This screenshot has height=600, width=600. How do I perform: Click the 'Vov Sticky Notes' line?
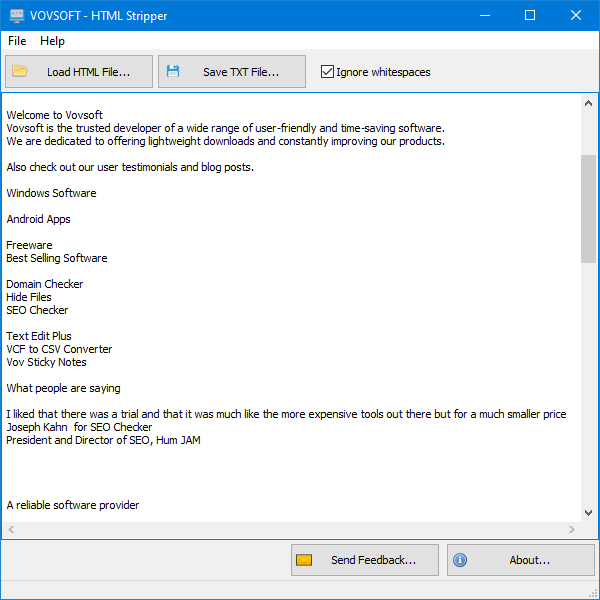click(46, 362)
